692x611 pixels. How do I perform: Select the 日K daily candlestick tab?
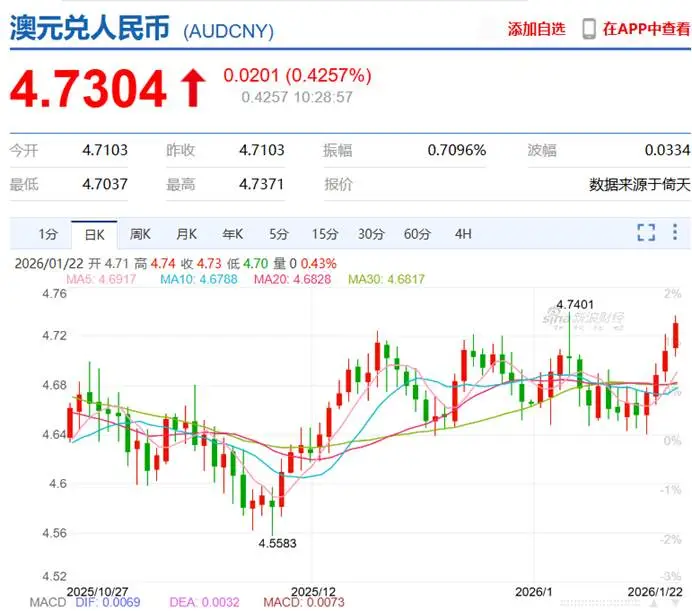tap(94, 234)
